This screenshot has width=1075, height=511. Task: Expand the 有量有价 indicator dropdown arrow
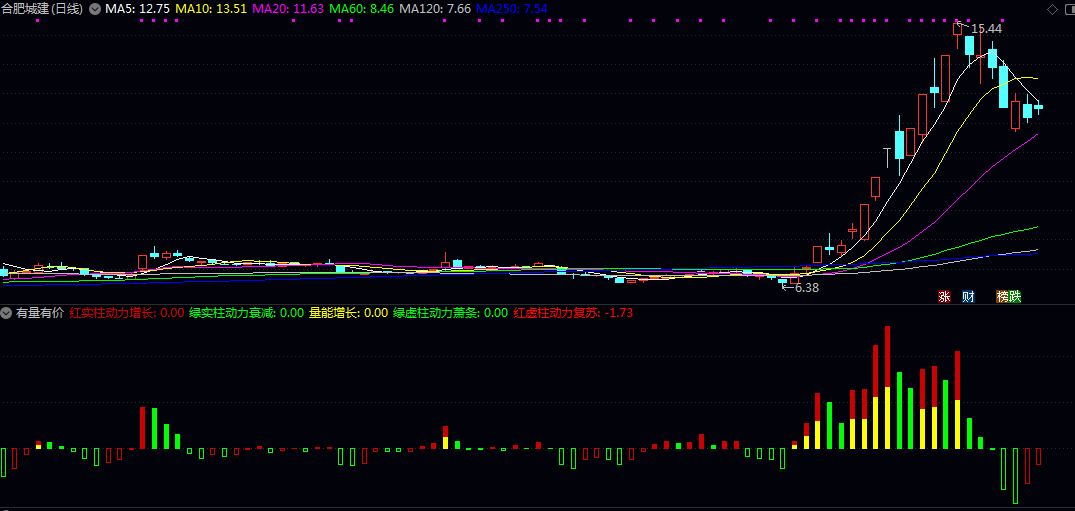pyautogui.click(x=6, y=313)
